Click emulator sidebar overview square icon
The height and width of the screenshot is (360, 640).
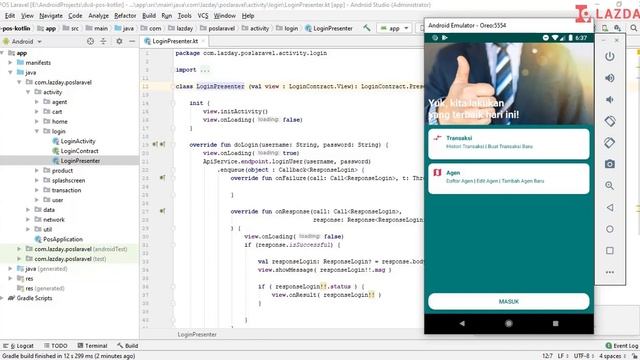point(609,251)
